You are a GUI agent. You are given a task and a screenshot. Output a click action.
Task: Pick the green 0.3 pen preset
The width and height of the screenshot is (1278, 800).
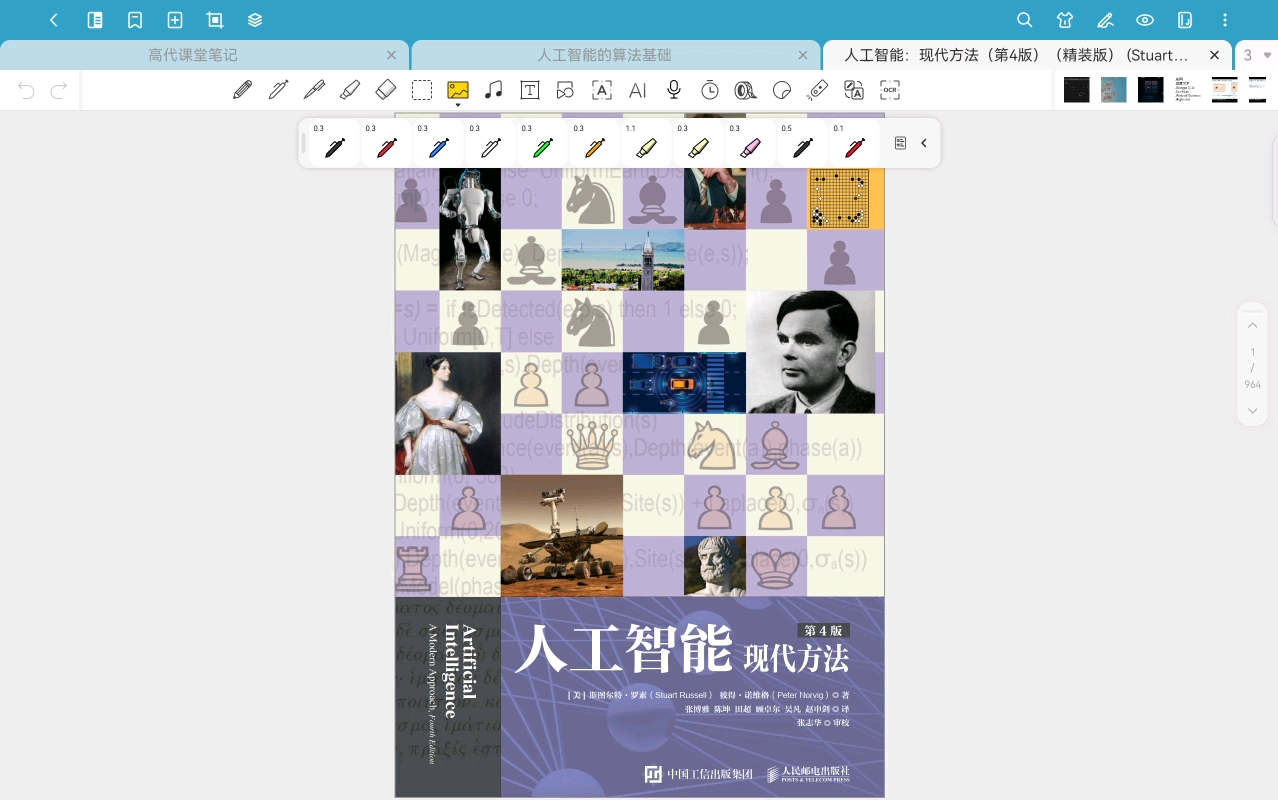tap(542, 143)
